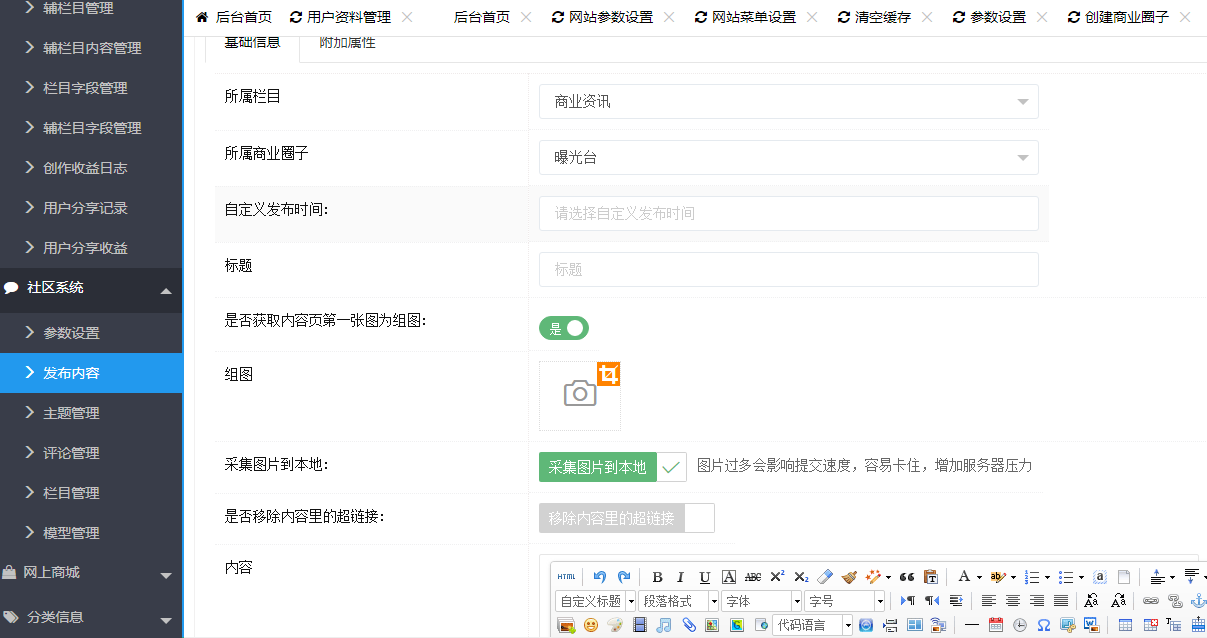Screen dimensions: 1207x638
Task: Toggle the 采集图片到本地 checkbox
Action: tap(671, 467)
